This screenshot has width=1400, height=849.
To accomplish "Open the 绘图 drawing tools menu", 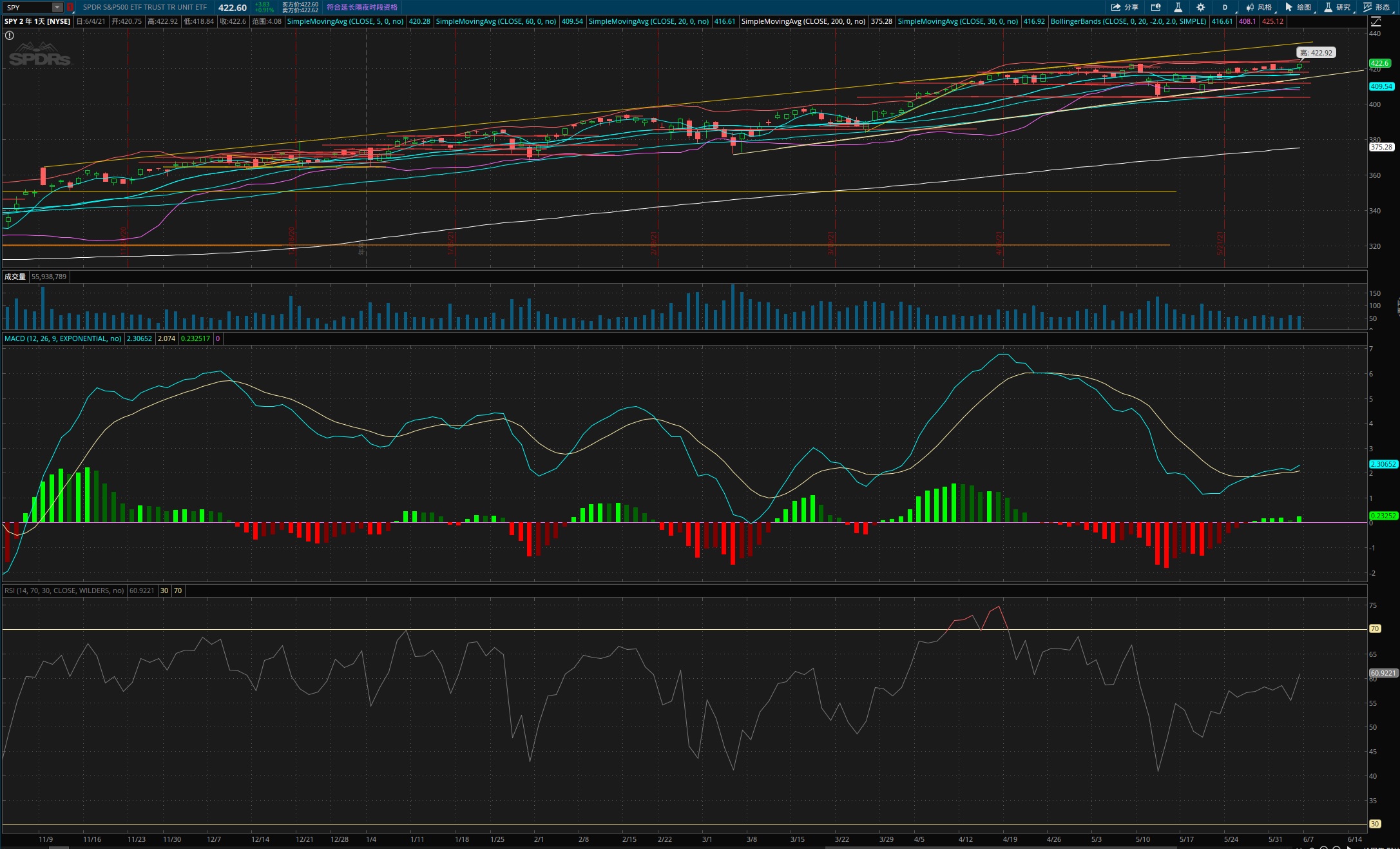I will 1298,7.
